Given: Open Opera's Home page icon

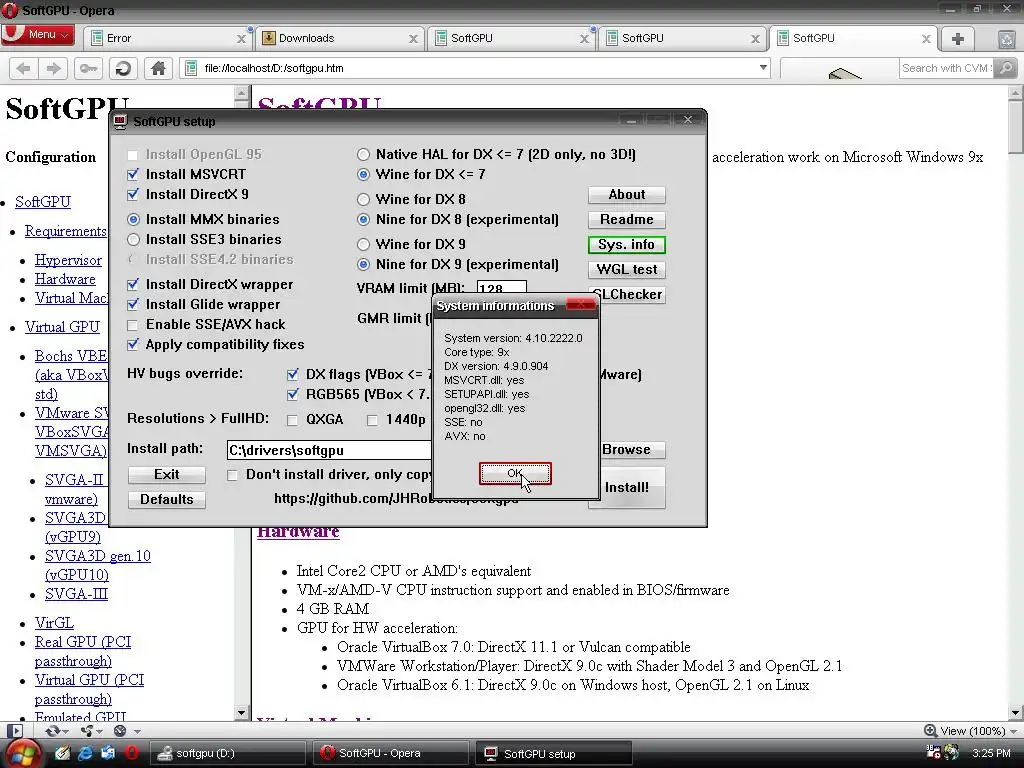Looking at the screenshot, I should click(x=158, y=68).
